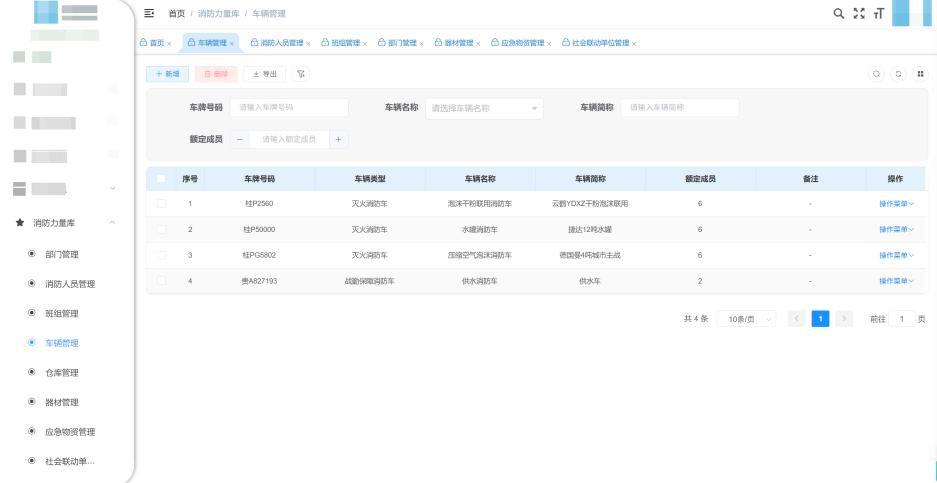Image resolution: width=937 pixels, height=483 pixels.
Task: Toggle fullscreen mode icon
Action: coord(860,12)
